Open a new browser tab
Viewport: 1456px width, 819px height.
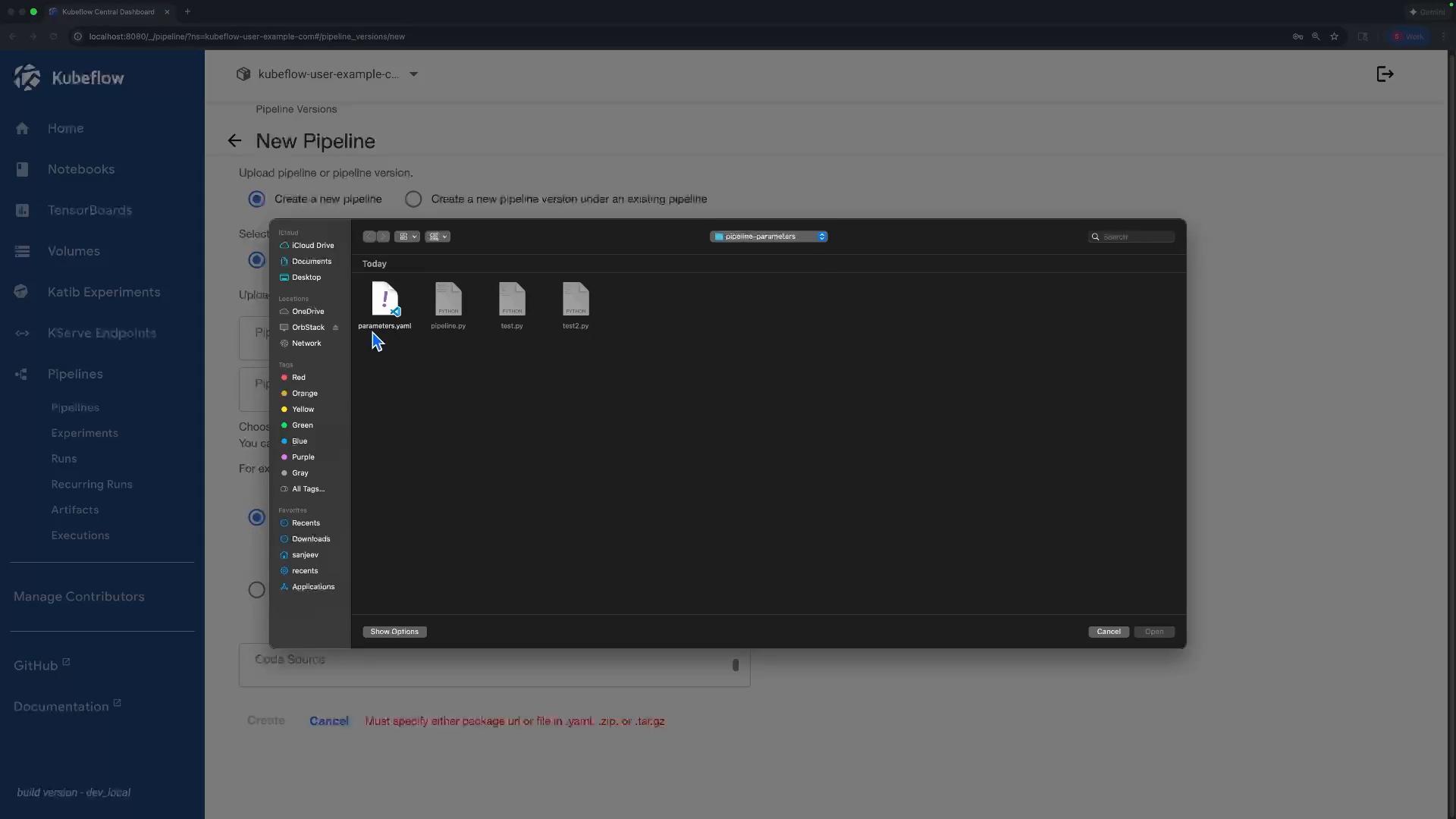187,11
